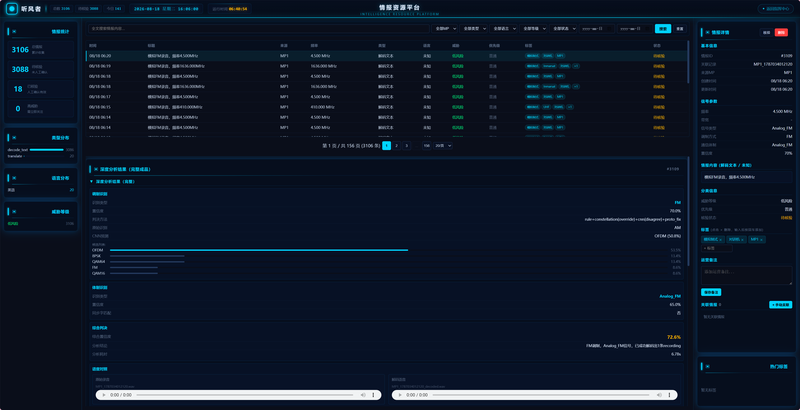Click the 410.000 MHz frequency cell

click(x=322, y=107)
